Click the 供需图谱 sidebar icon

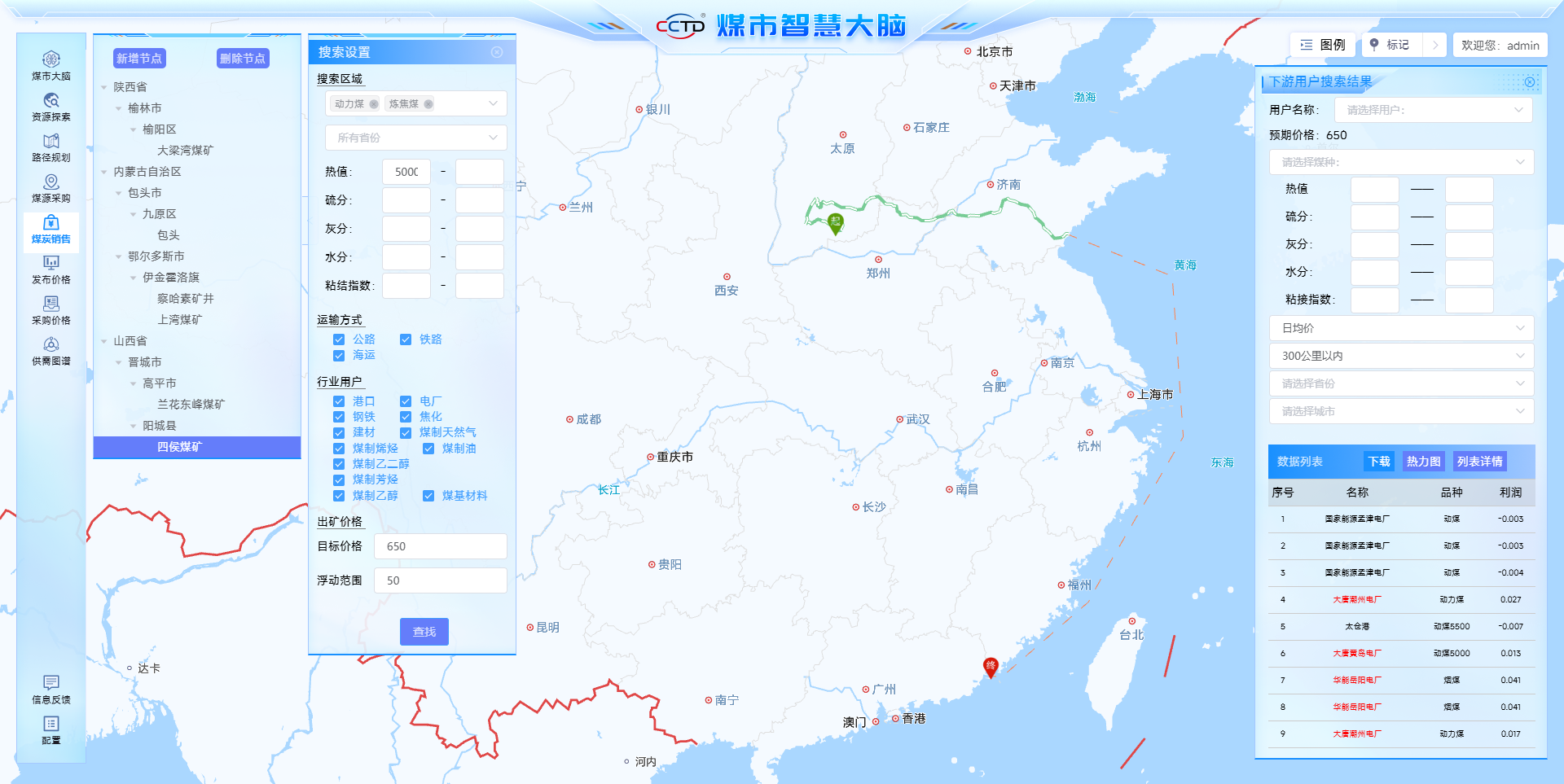tap(51, 350)
